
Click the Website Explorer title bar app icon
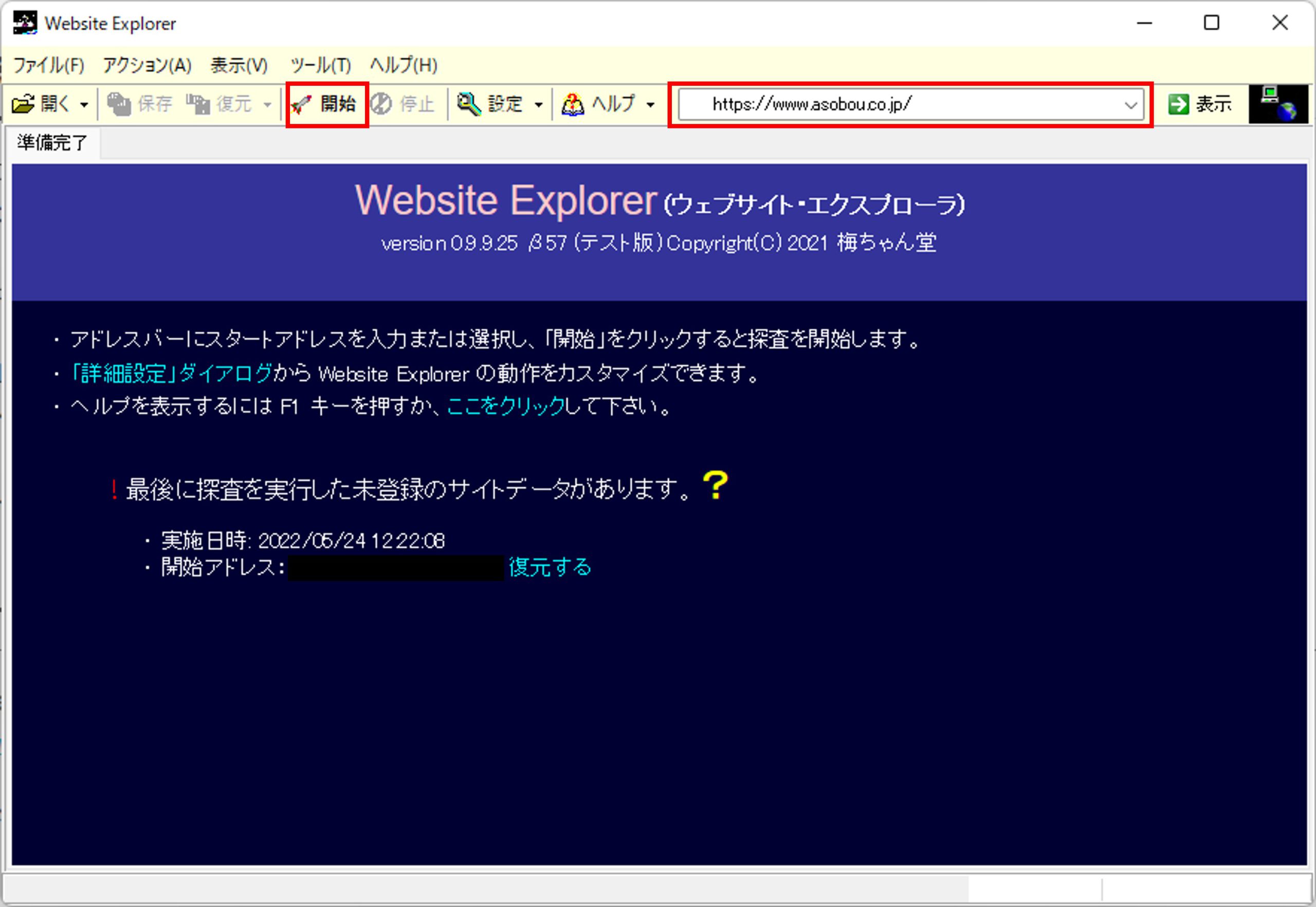click(25, 23)
